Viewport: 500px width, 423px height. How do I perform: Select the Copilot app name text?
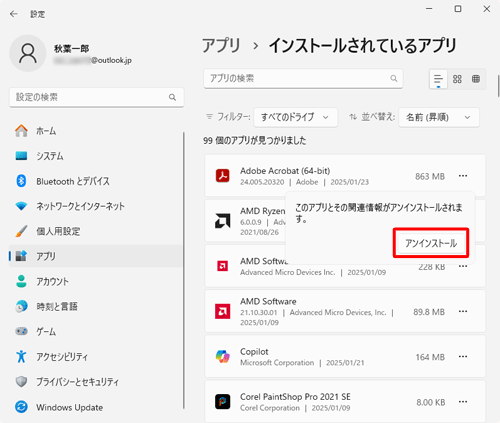coord(254,352)
